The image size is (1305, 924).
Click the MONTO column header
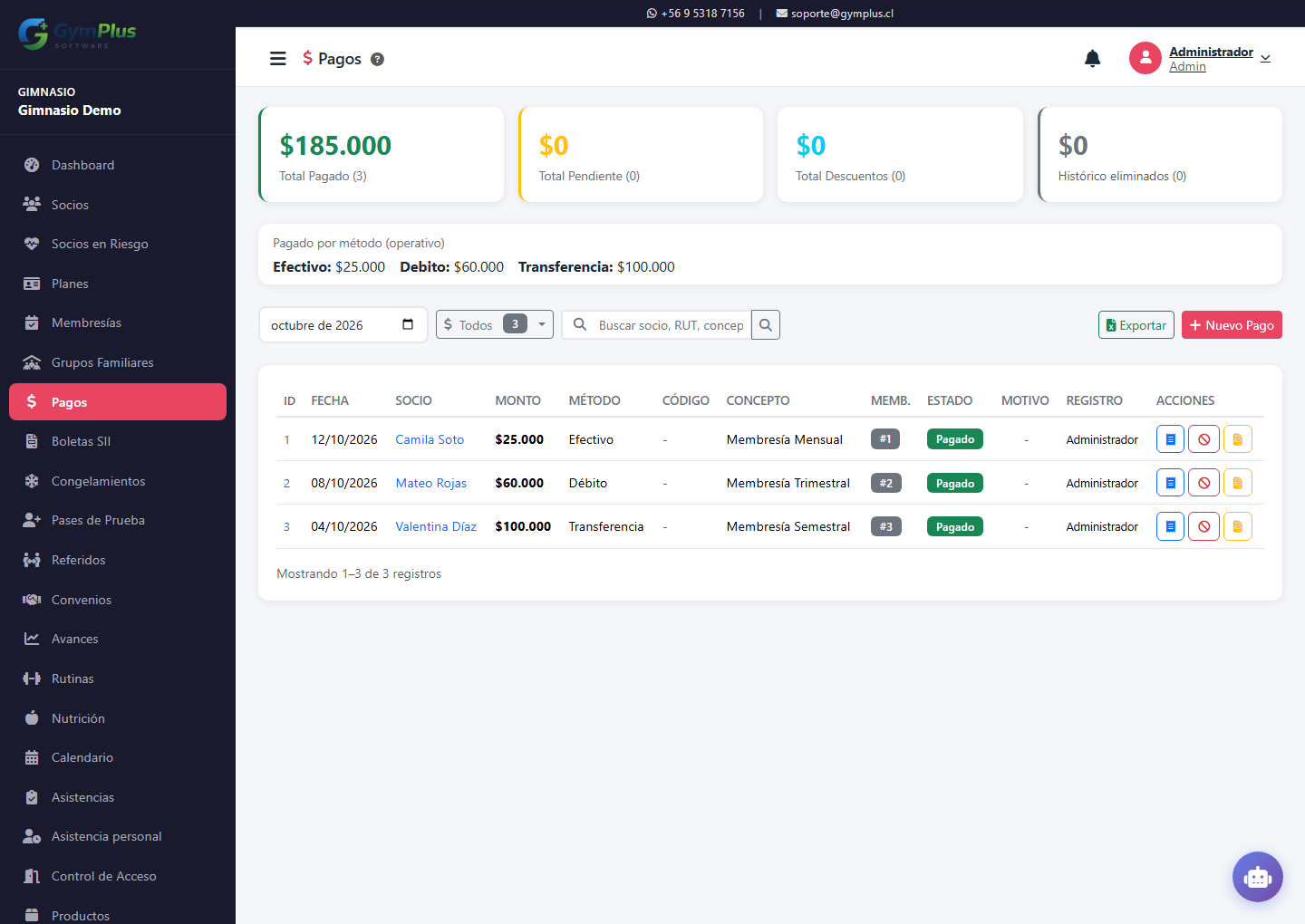pos(517,400)
